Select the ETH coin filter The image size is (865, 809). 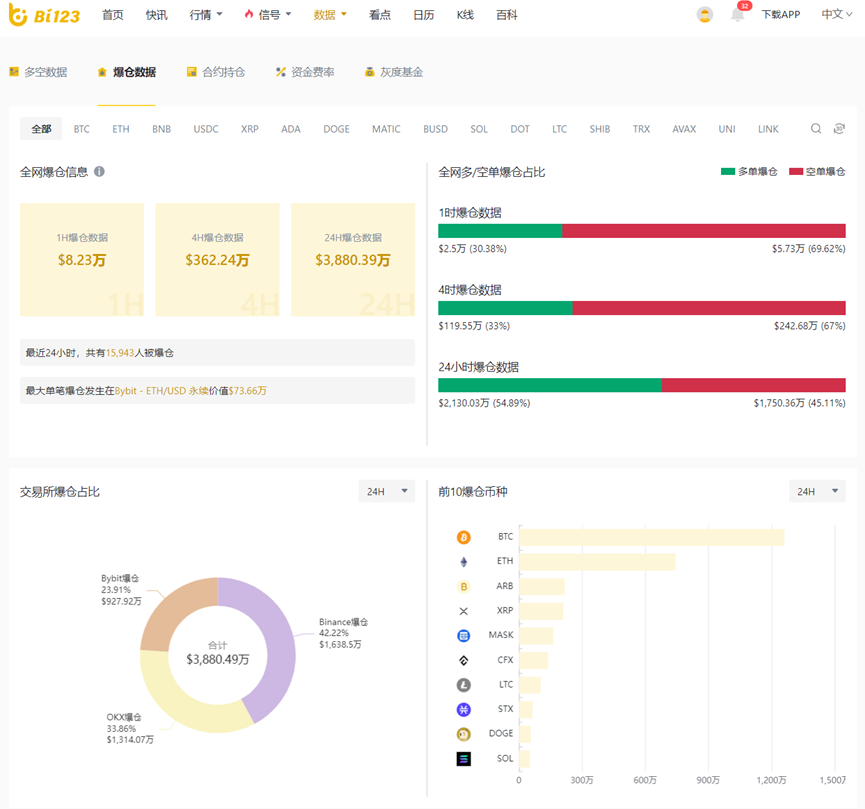[x=121, y=129]
